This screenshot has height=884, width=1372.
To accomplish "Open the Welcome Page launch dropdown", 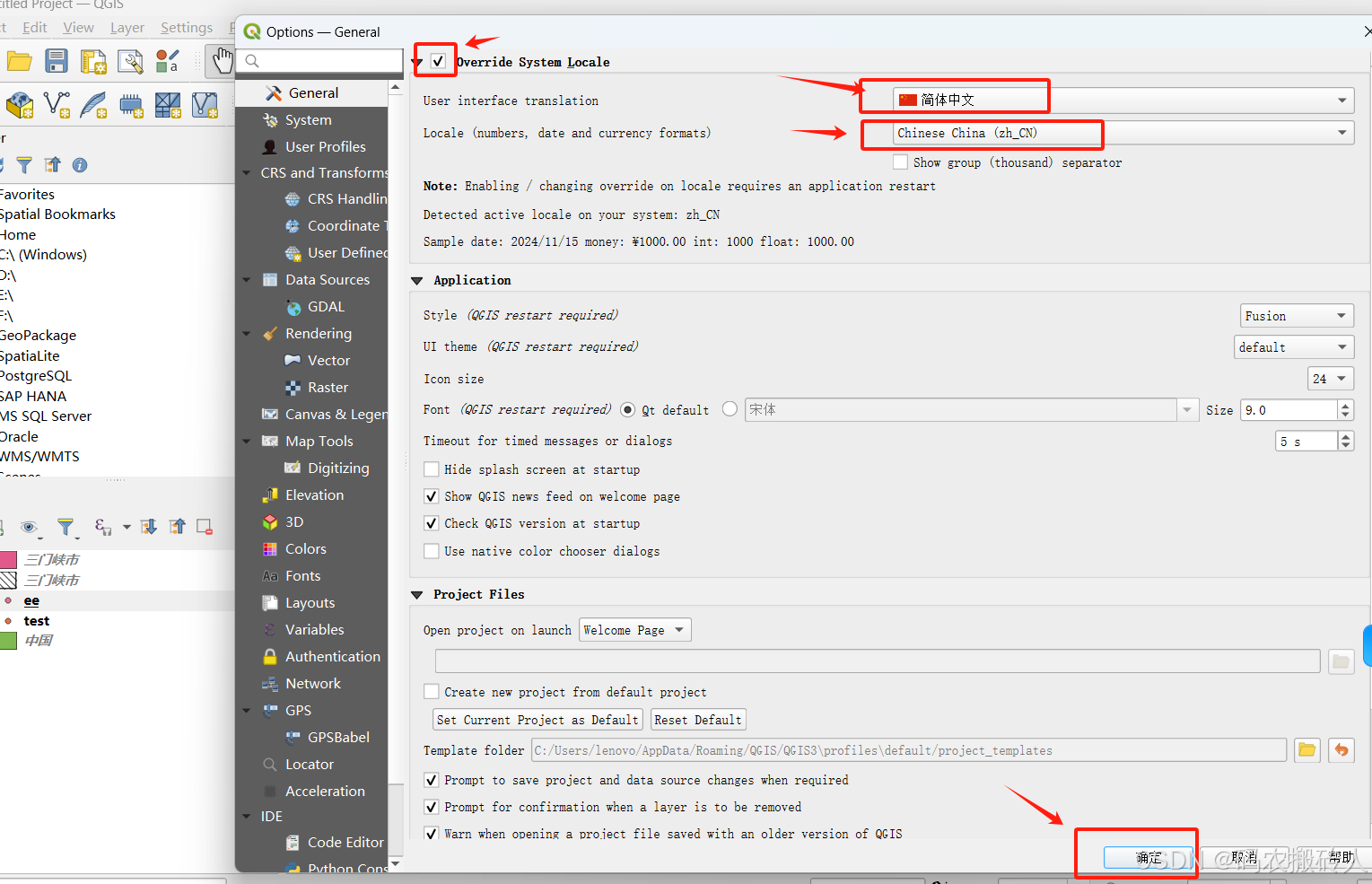I will 635,630.
